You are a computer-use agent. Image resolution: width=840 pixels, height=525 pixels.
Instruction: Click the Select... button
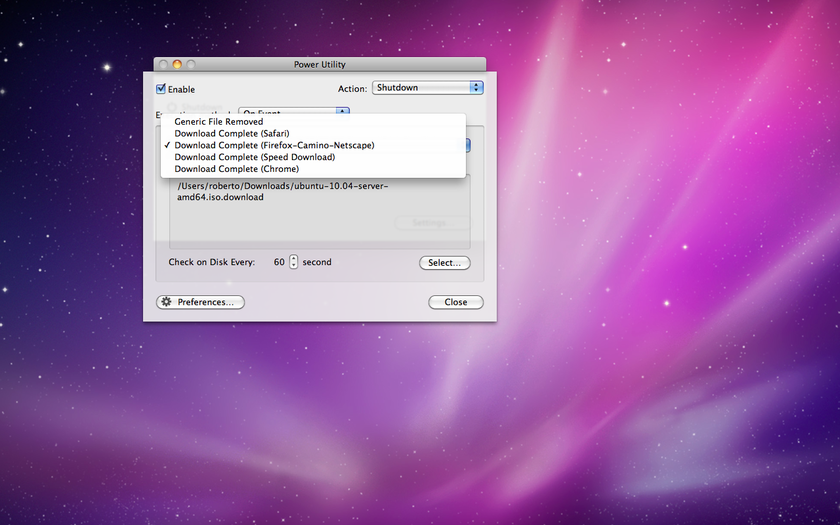[445, 262]
